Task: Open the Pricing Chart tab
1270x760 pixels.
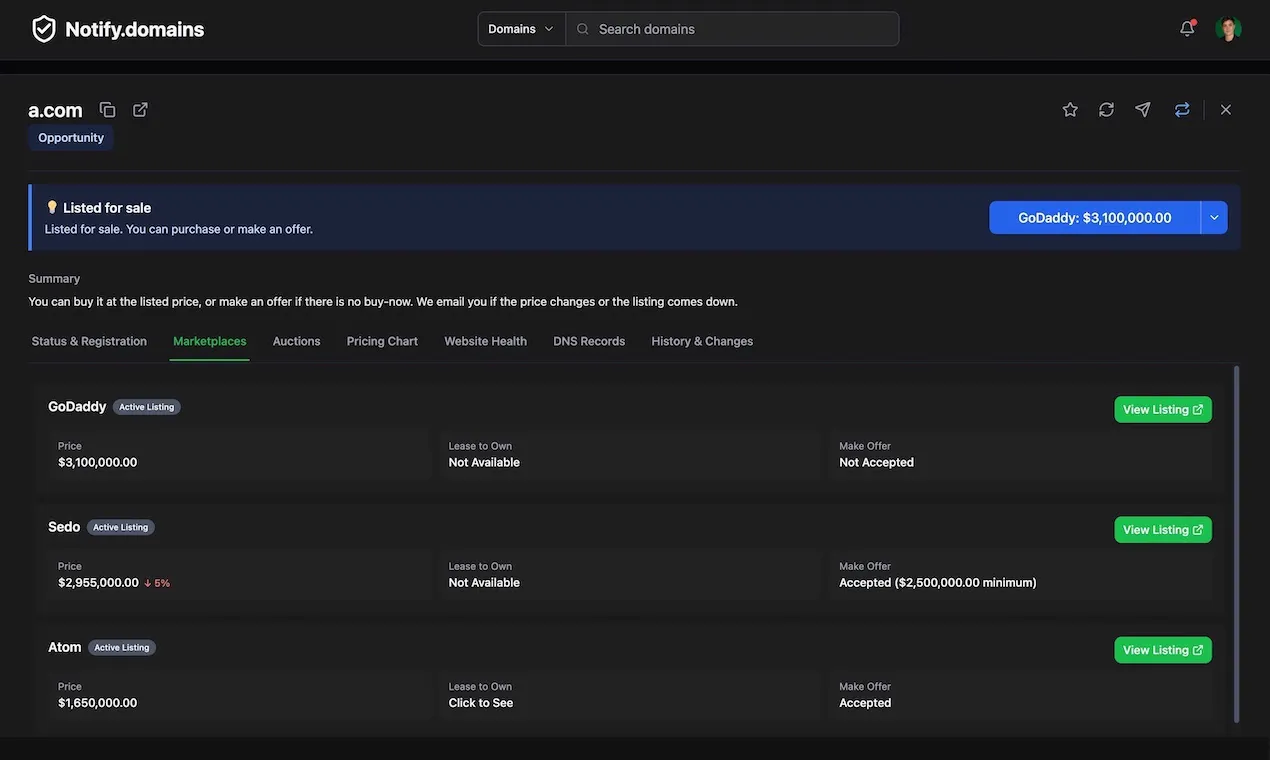Action: coord(382,341)
